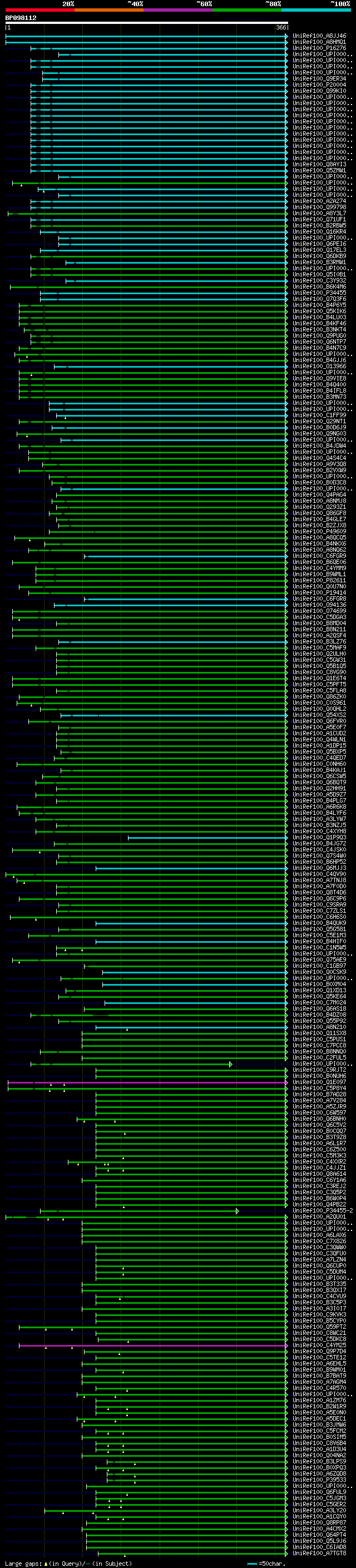Screen dimensions: 356x1568
Task: Click the red 20% identity color bar
Action: click(39, 10)
